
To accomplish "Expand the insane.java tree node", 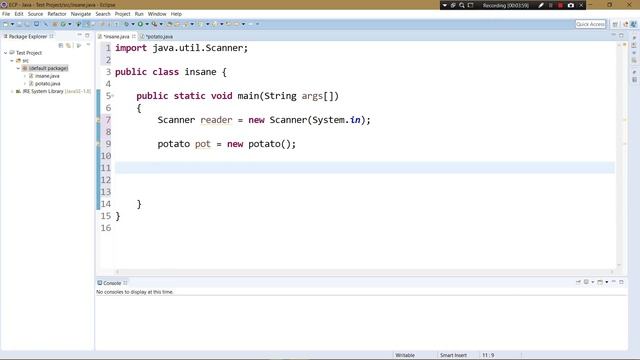I will point(24,76).
